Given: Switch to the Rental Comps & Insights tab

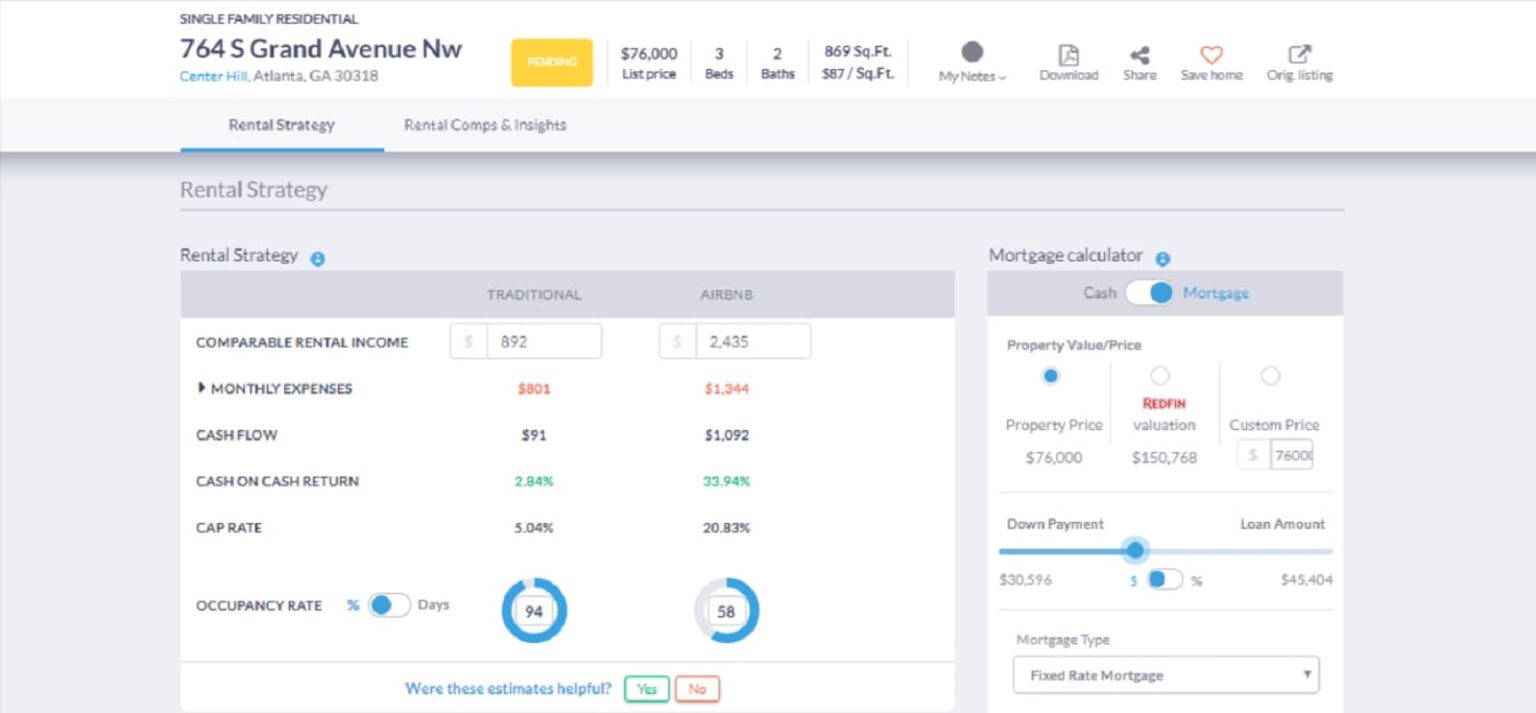Looking at the screenshot, I should (x=484, y=124).
